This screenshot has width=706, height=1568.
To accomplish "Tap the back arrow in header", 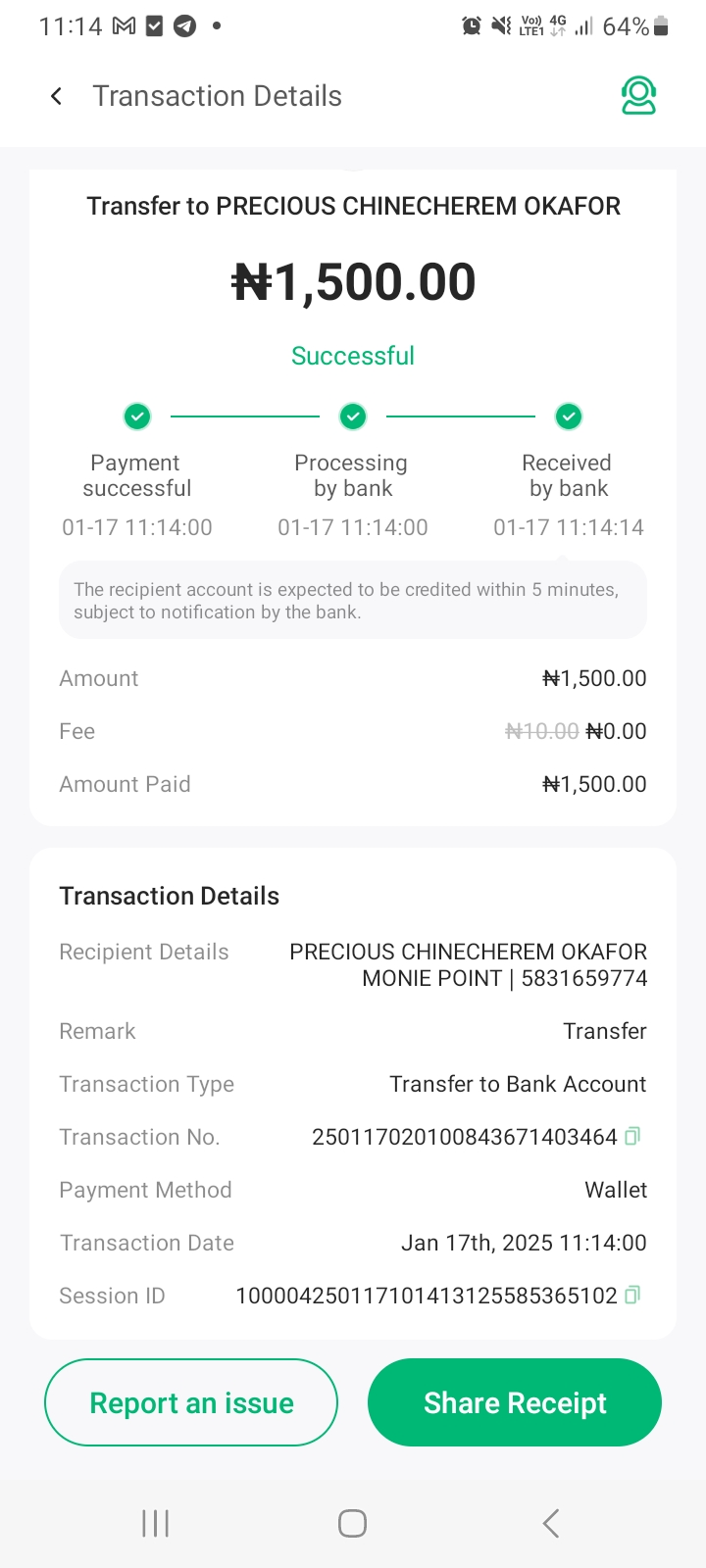I will [x=57, y=96].
